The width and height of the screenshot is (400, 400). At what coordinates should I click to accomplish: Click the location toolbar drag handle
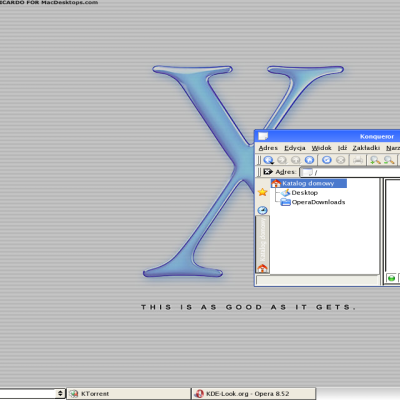pos(259,172)
